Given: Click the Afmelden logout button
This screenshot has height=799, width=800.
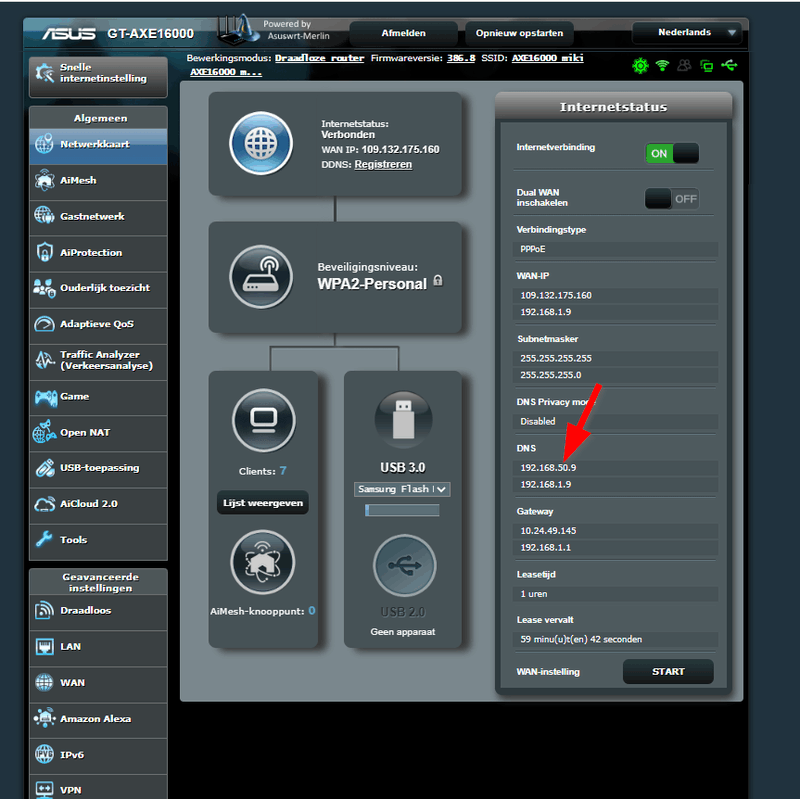Looking at the screenshot, I should point(403,33).
